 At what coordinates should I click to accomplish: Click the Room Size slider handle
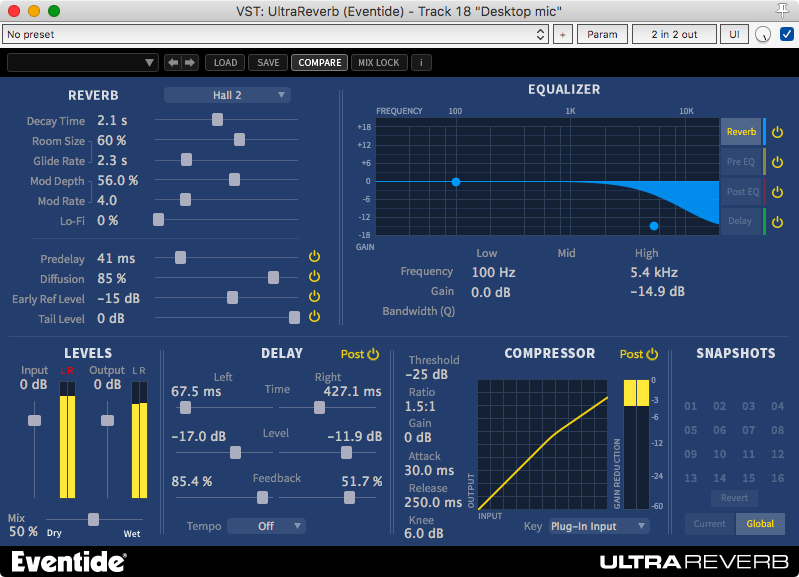pyautogui.click(x=239, y=139)
